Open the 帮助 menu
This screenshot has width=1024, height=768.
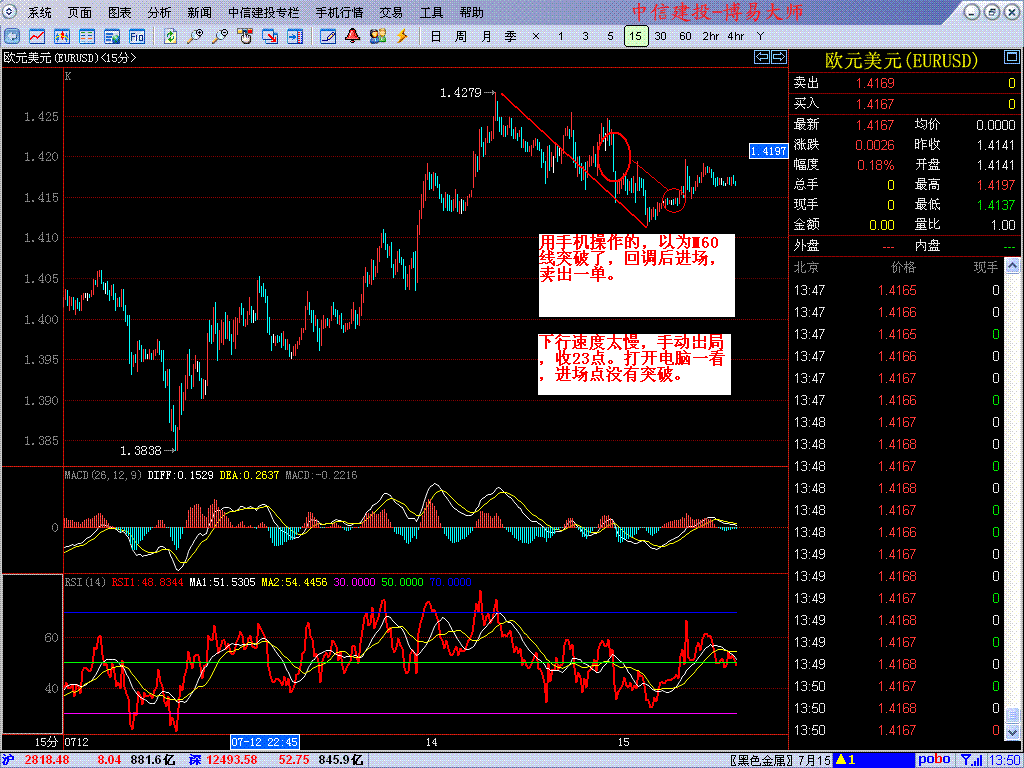[x=472, y=12]
